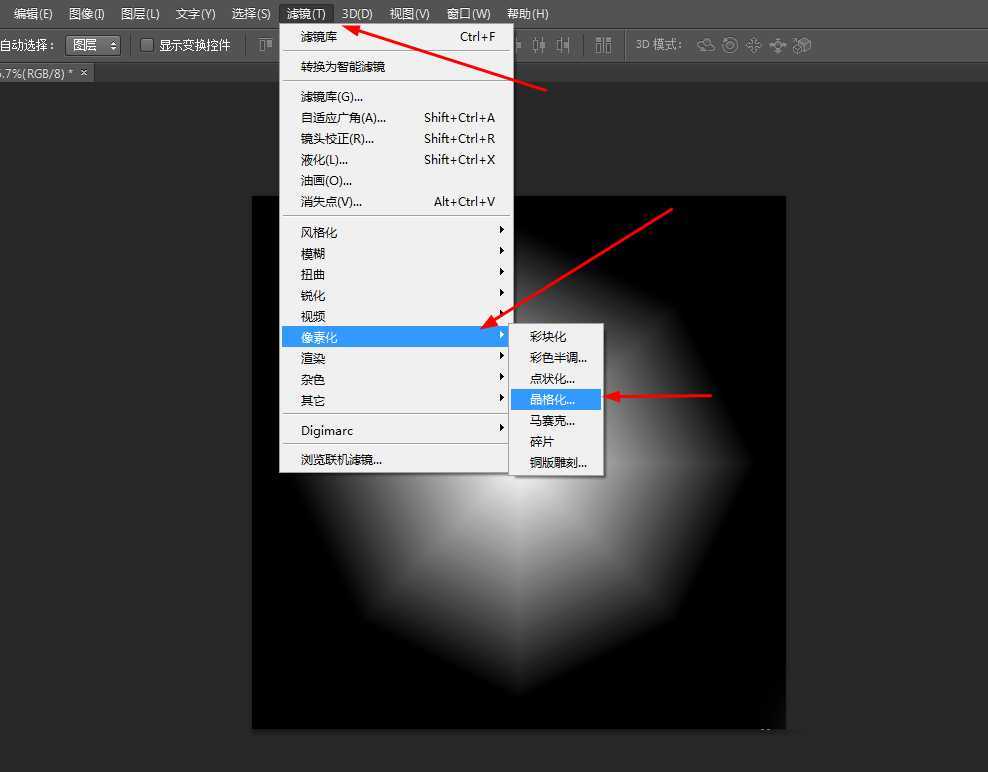Image resolution: width=988 pixels, height=772 pixels.
Task: Select the roll 3D camera icon
Action: [x=731, y=45]
